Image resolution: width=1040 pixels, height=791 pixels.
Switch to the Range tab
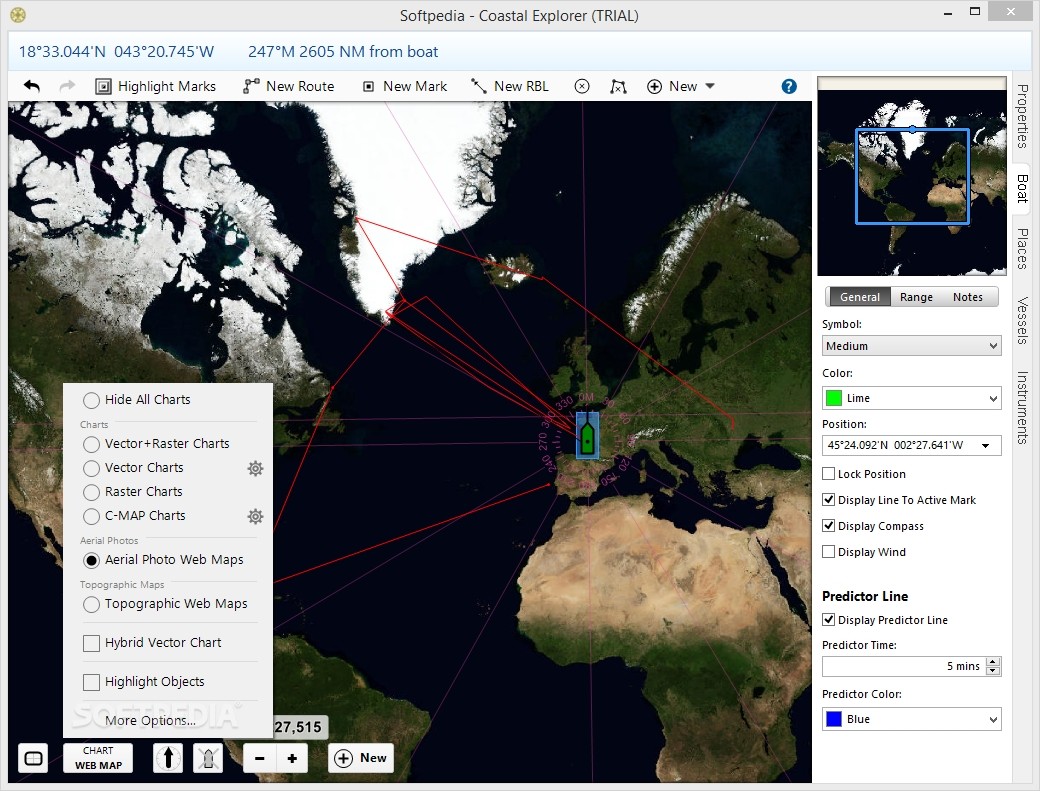[916, 297]
